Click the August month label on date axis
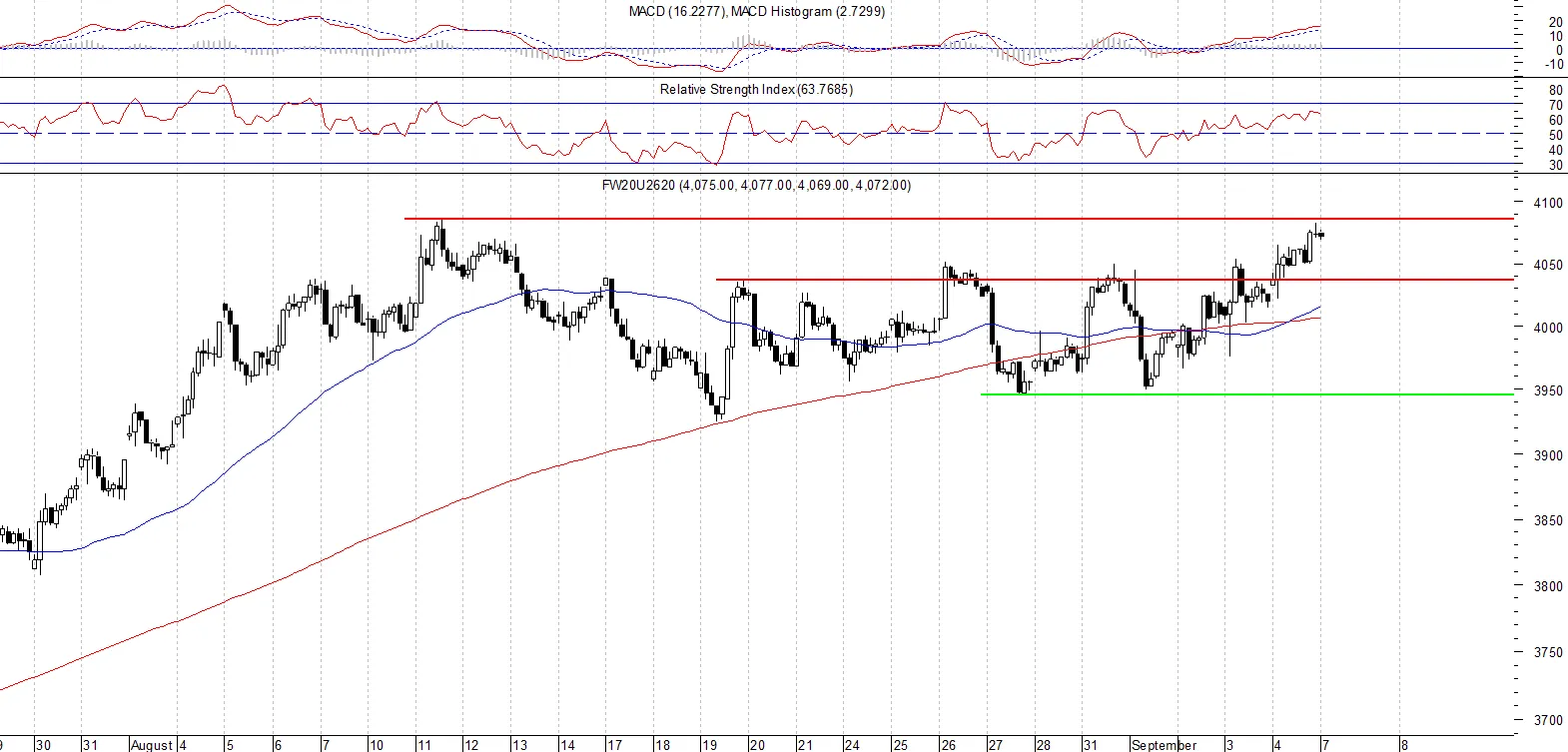The width and height of the screenshot is (1568, 752). click(153, 745)
